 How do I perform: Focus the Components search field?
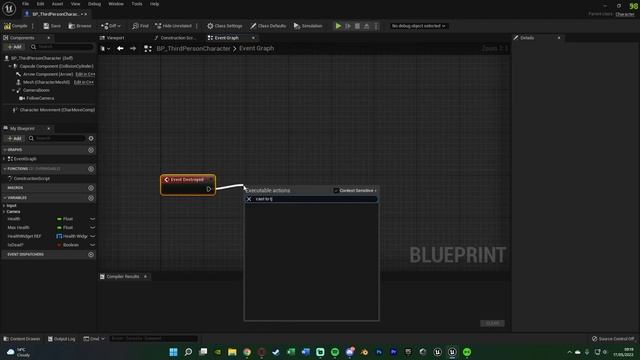pos(62,47)
